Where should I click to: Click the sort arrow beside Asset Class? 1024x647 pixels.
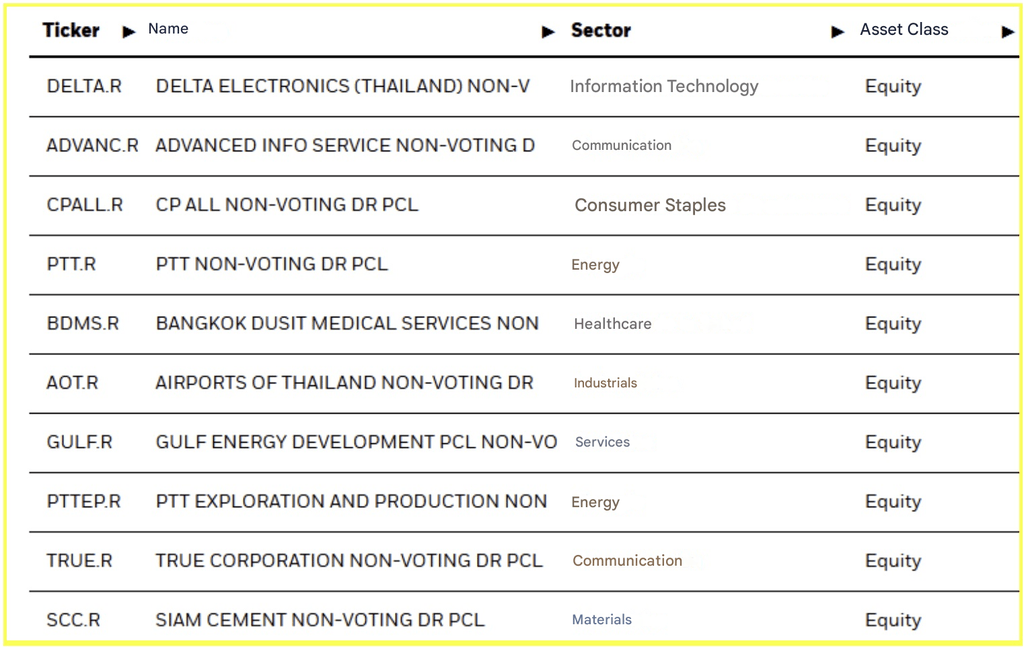1007,32
